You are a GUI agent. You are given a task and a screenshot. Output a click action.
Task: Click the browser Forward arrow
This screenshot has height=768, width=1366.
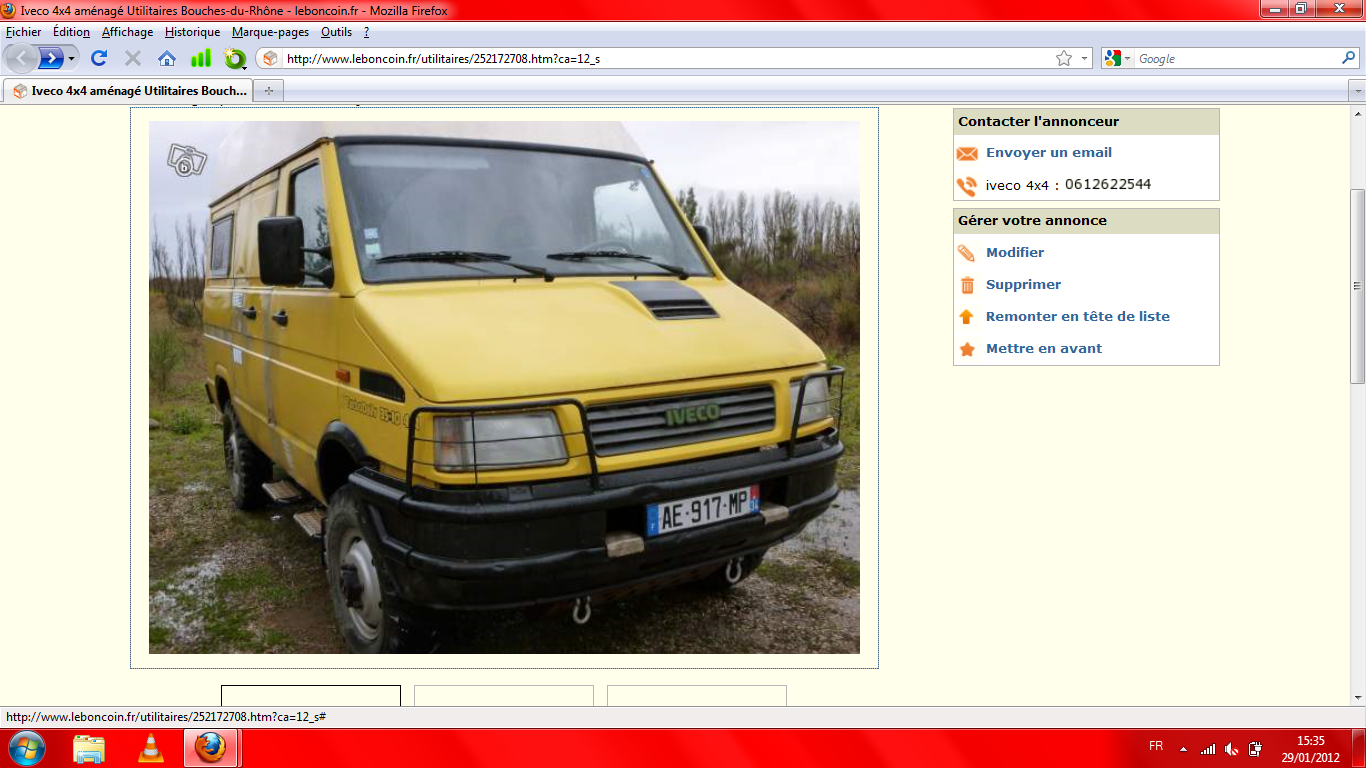[x=50, y=59]
